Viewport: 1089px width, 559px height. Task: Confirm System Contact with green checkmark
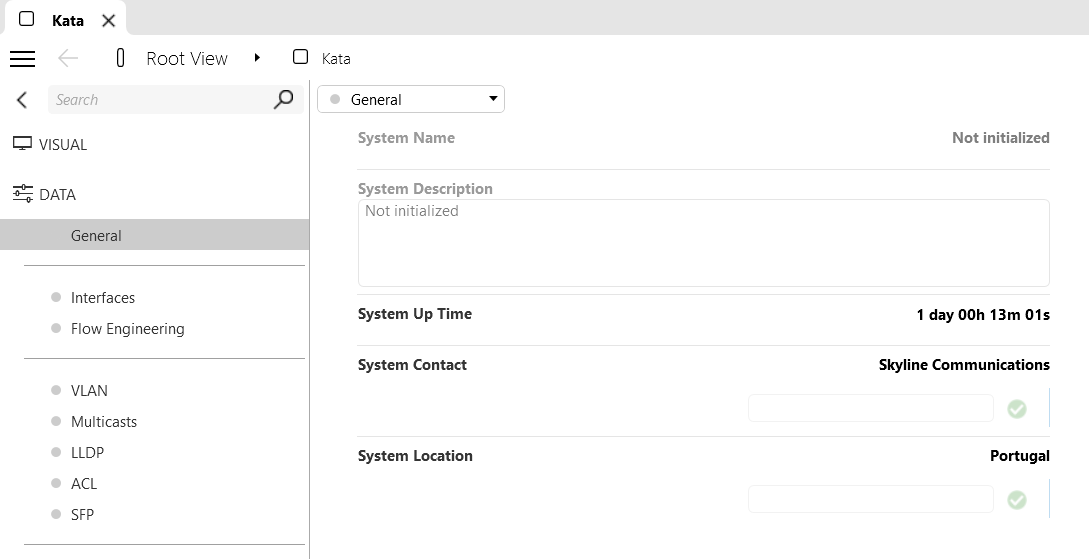1017,409
